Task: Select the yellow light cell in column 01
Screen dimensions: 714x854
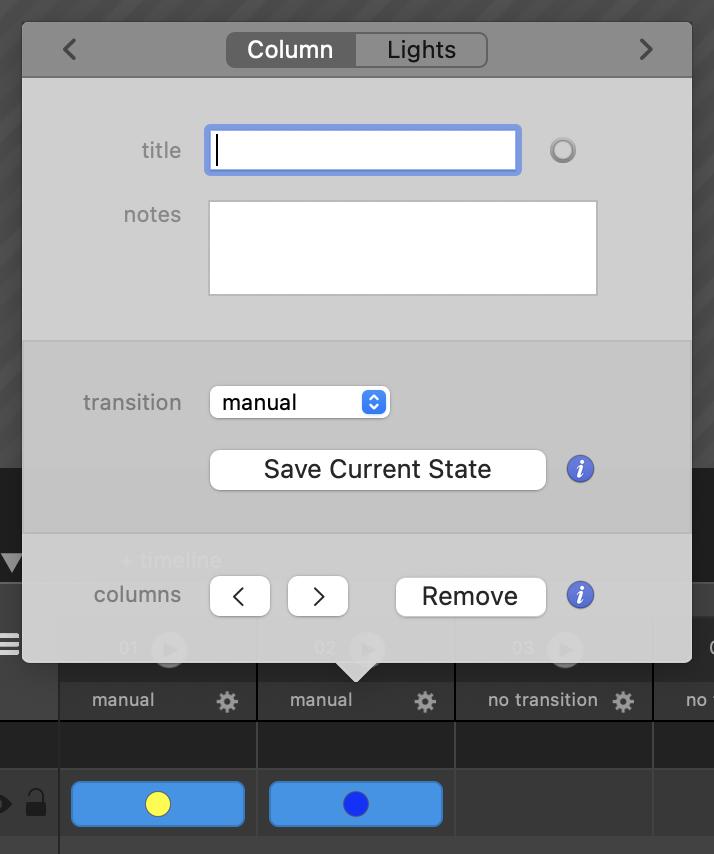Action: 158,804
